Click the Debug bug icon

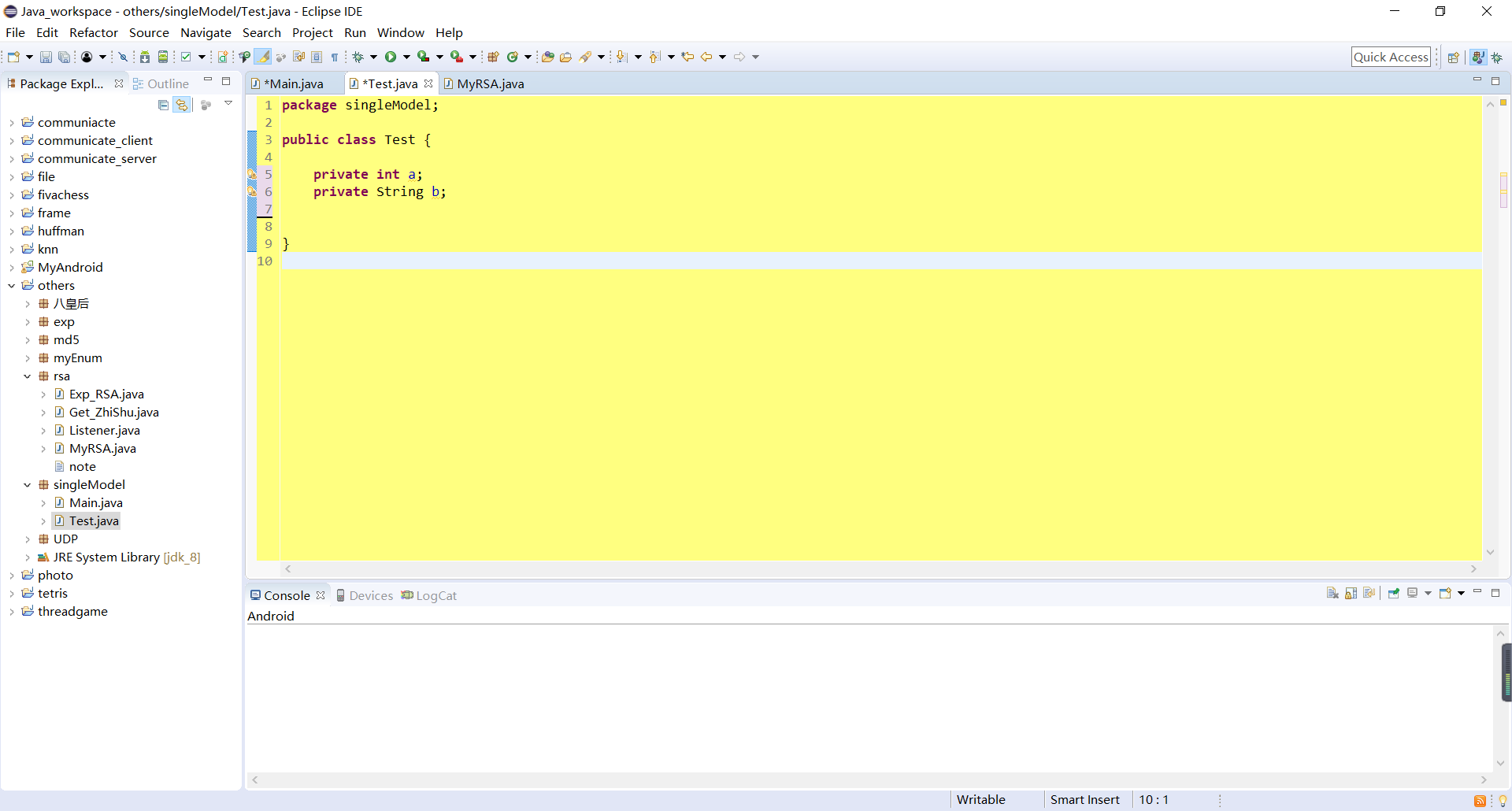(358, 57)
